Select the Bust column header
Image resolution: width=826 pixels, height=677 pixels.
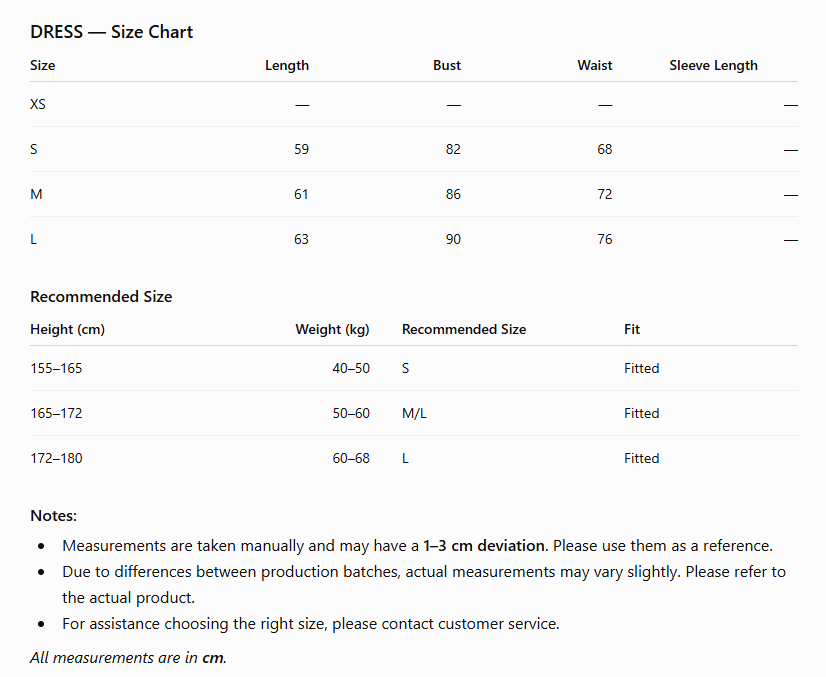click(447, 65)
